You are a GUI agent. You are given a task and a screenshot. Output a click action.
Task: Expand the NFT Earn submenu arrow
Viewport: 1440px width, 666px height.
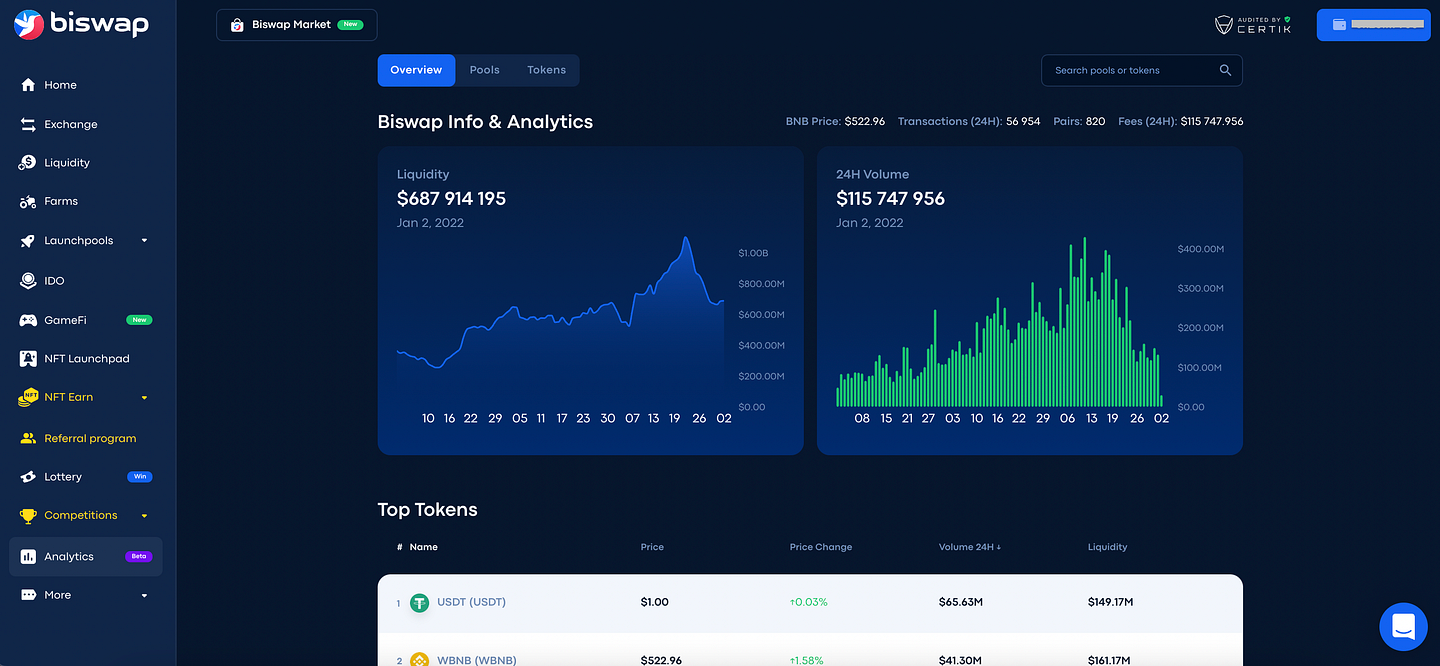click(144, 397)
